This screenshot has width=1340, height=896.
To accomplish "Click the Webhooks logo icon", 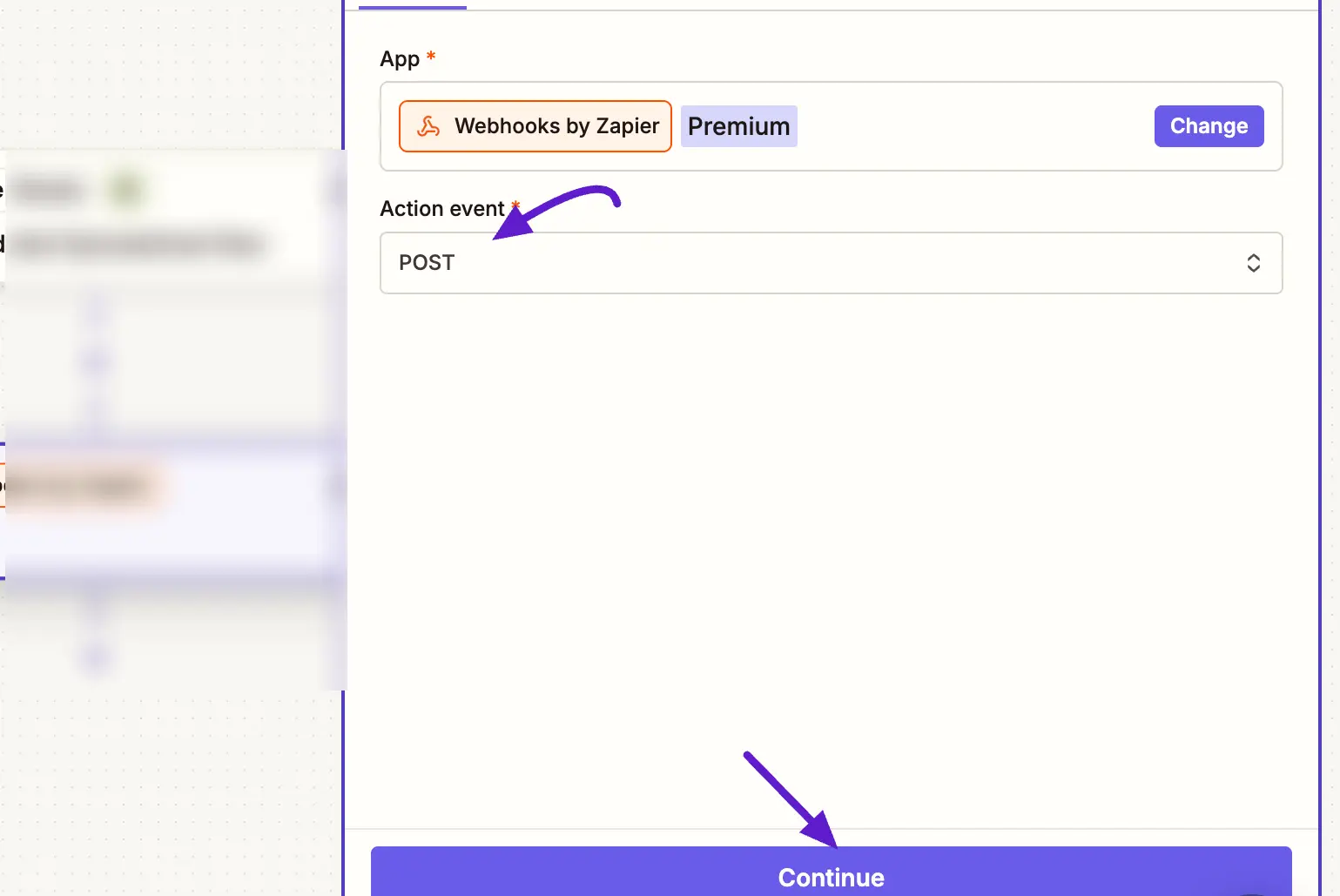I will coord(428,126).
